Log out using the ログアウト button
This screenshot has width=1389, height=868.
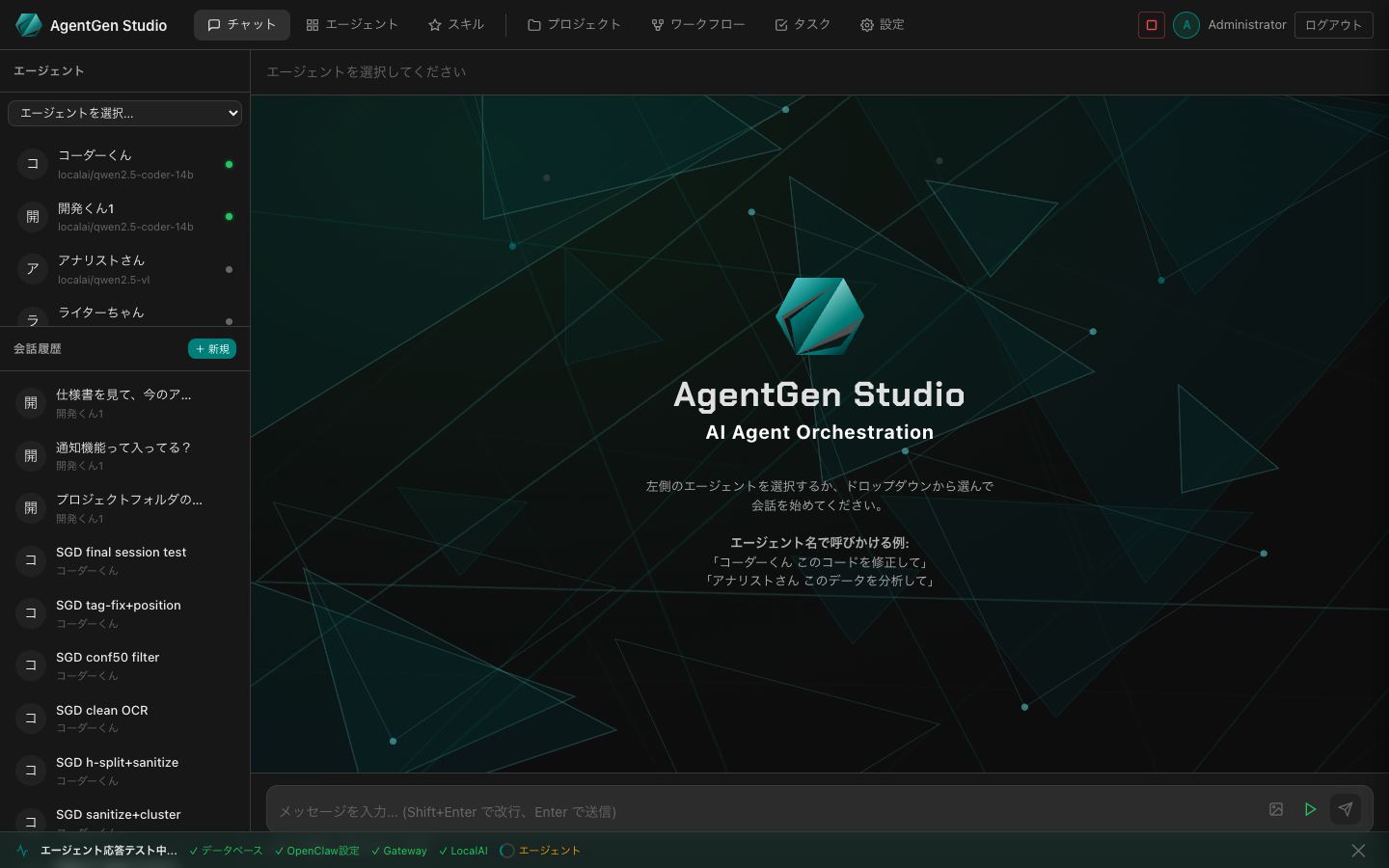[x=1333, y=24]
